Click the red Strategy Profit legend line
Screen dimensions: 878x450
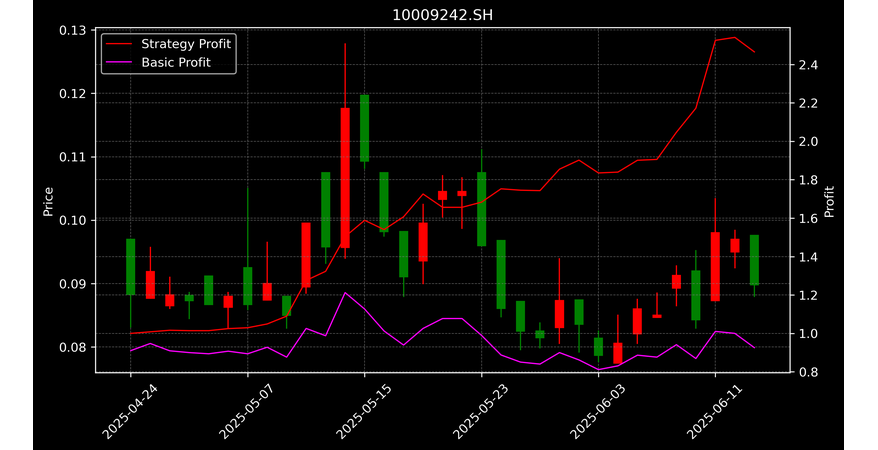(118, 44)
